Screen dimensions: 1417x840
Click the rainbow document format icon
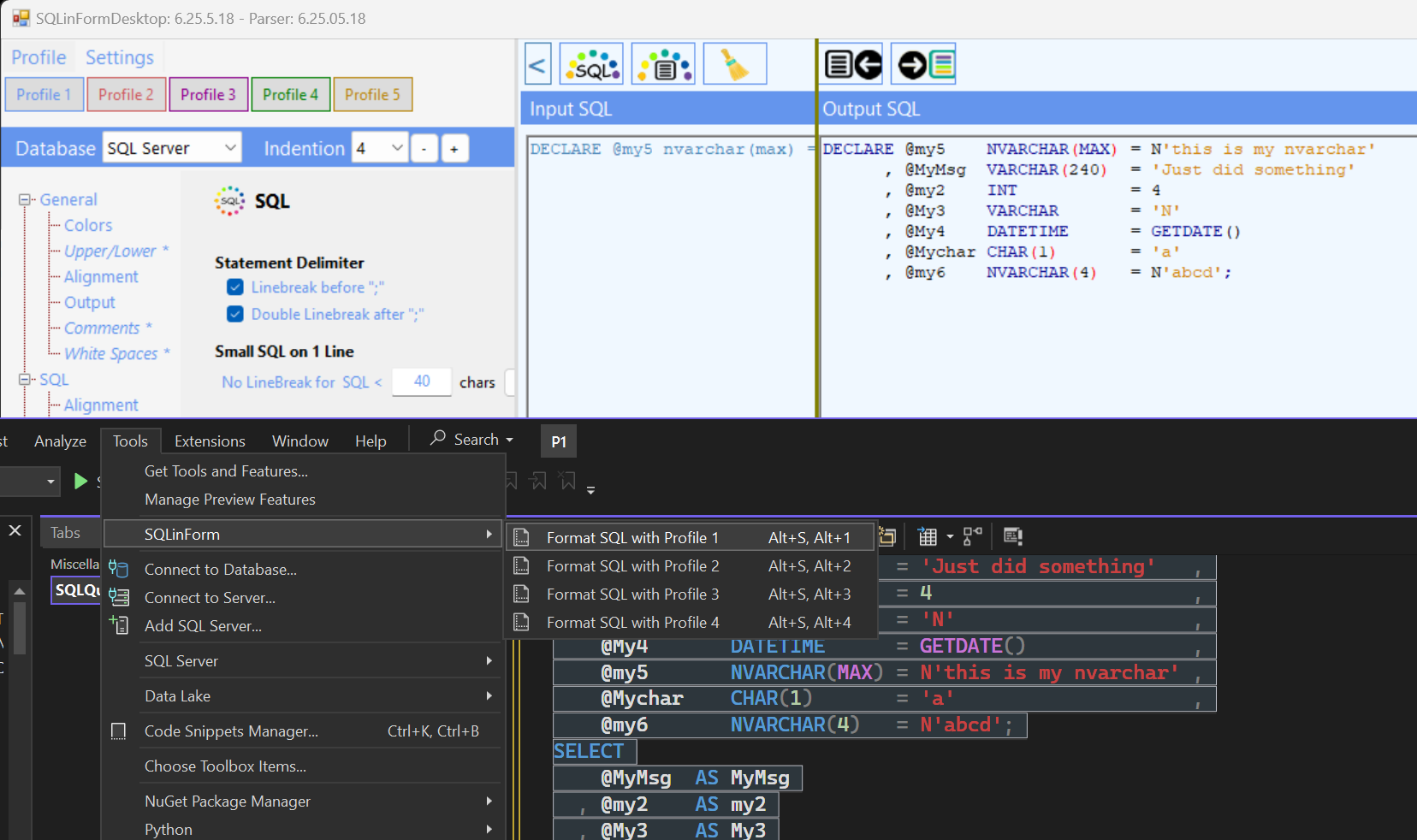coord(663,64)
